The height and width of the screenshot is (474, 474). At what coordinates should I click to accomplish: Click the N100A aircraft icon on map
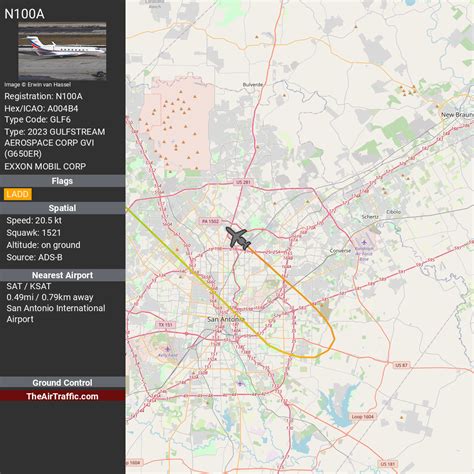pyautogui.click(x=238, y=238)
